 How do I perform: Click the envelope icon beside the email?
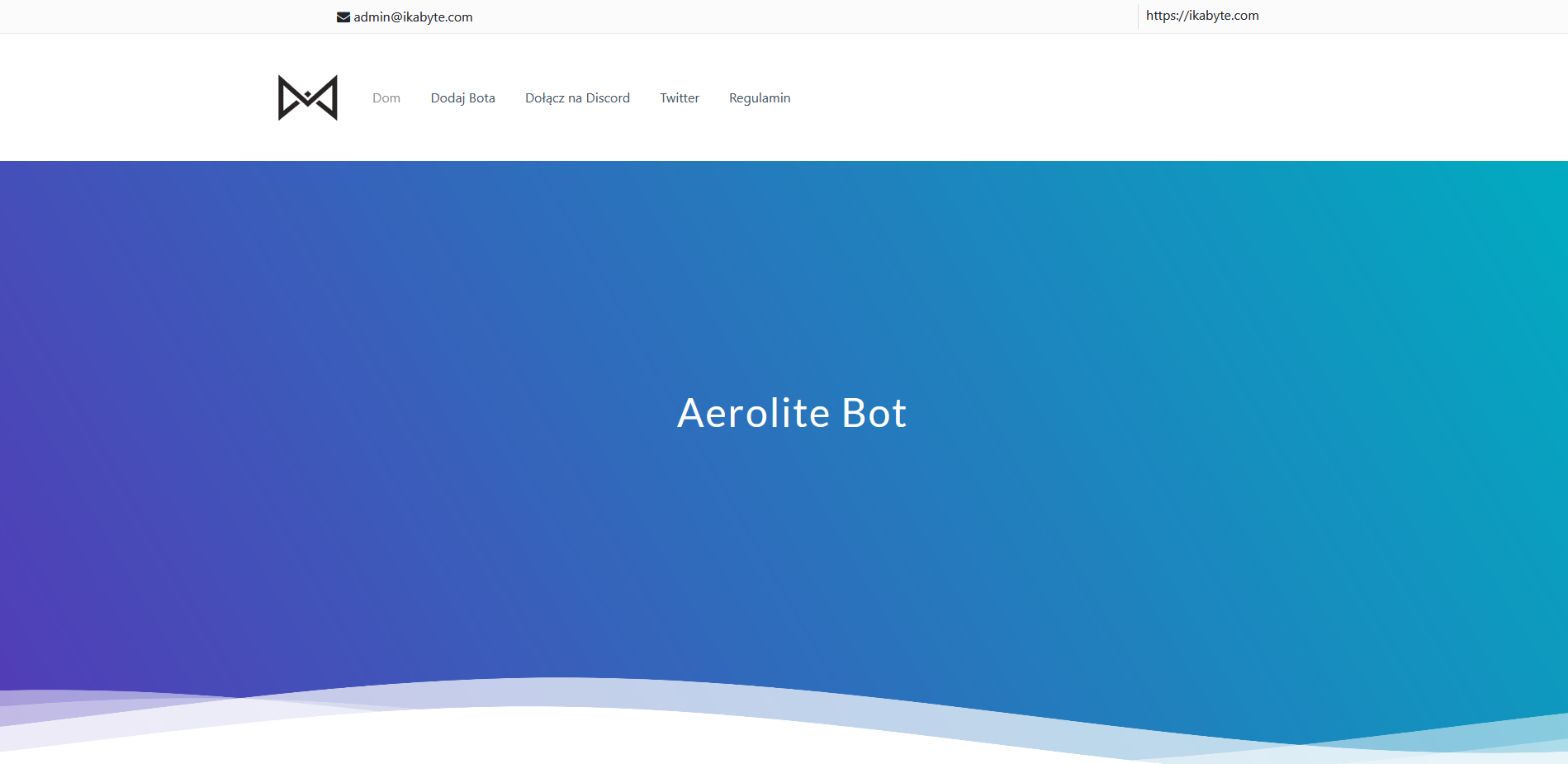pos(343,17)
